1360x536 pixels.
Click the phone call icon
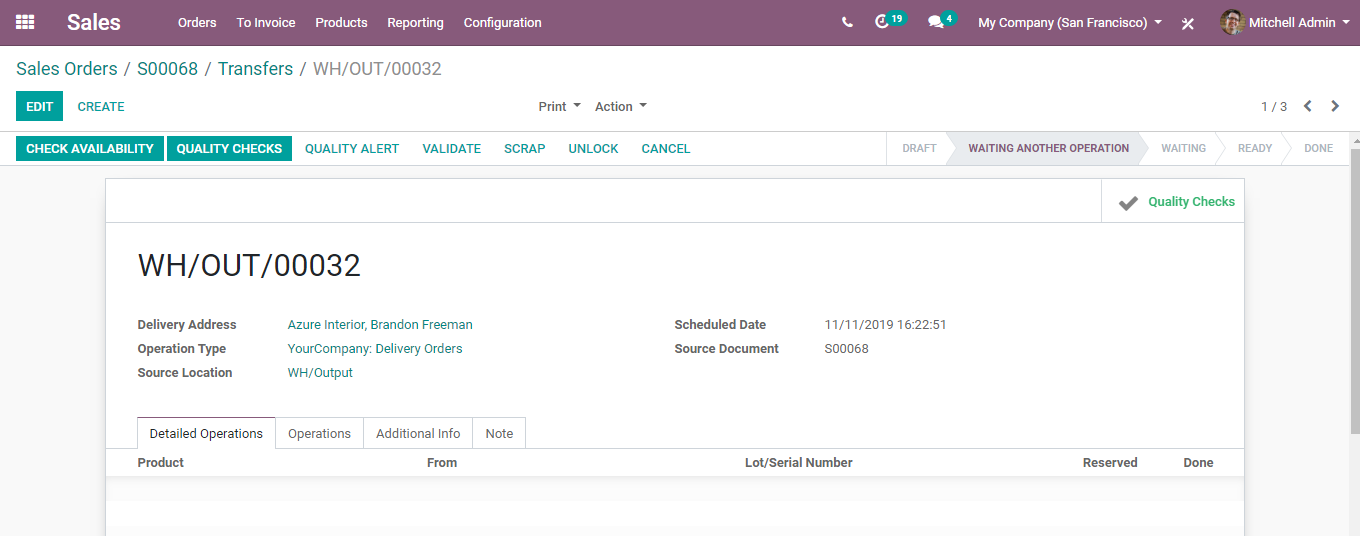coord(847,22)
